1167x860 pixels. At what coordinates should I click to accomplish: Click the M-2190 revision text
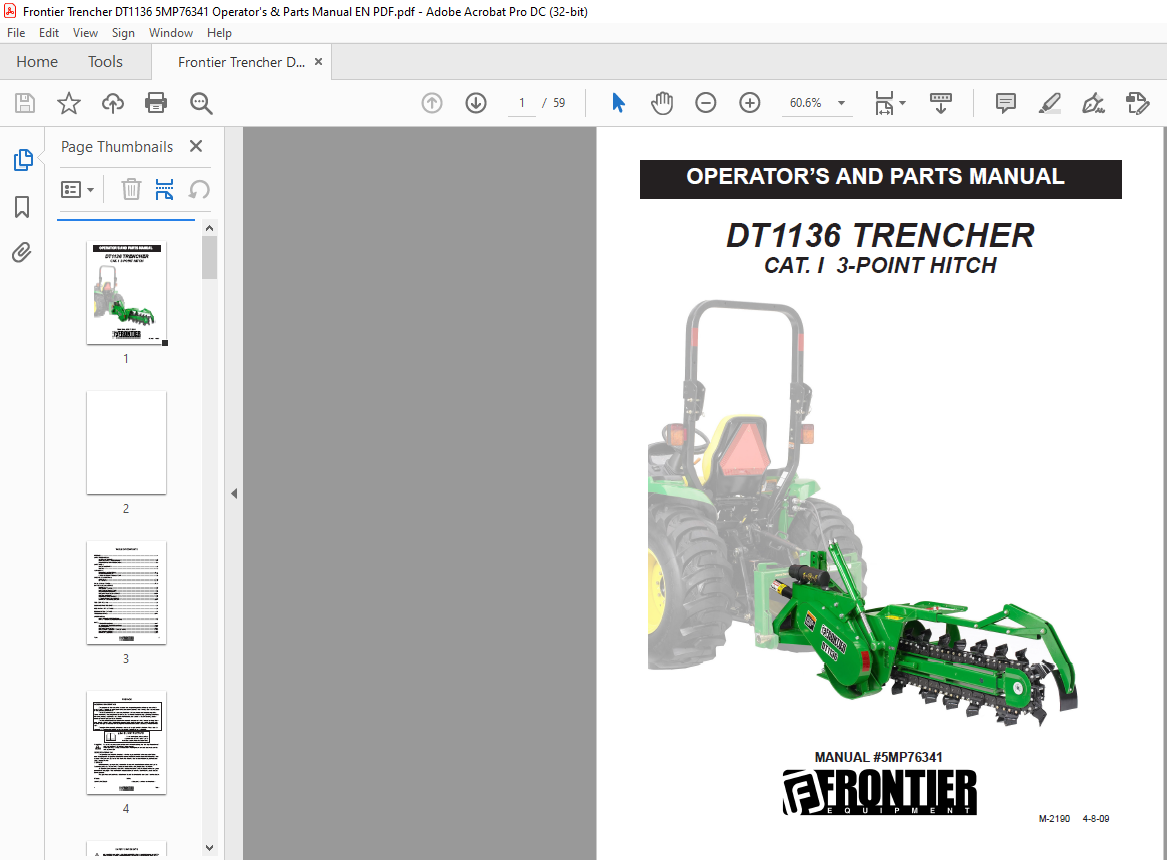pos(1054,818)
